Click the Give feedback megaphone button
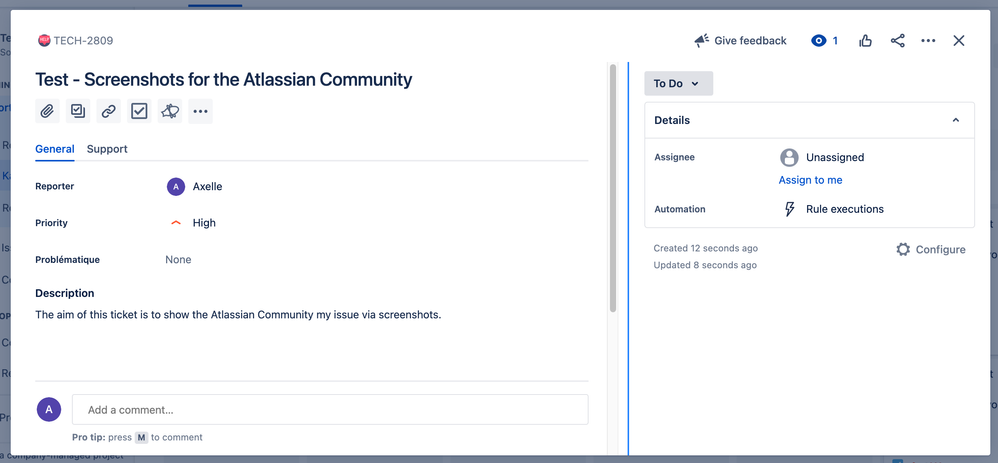The image size is (998, 463). click(740, 41)
